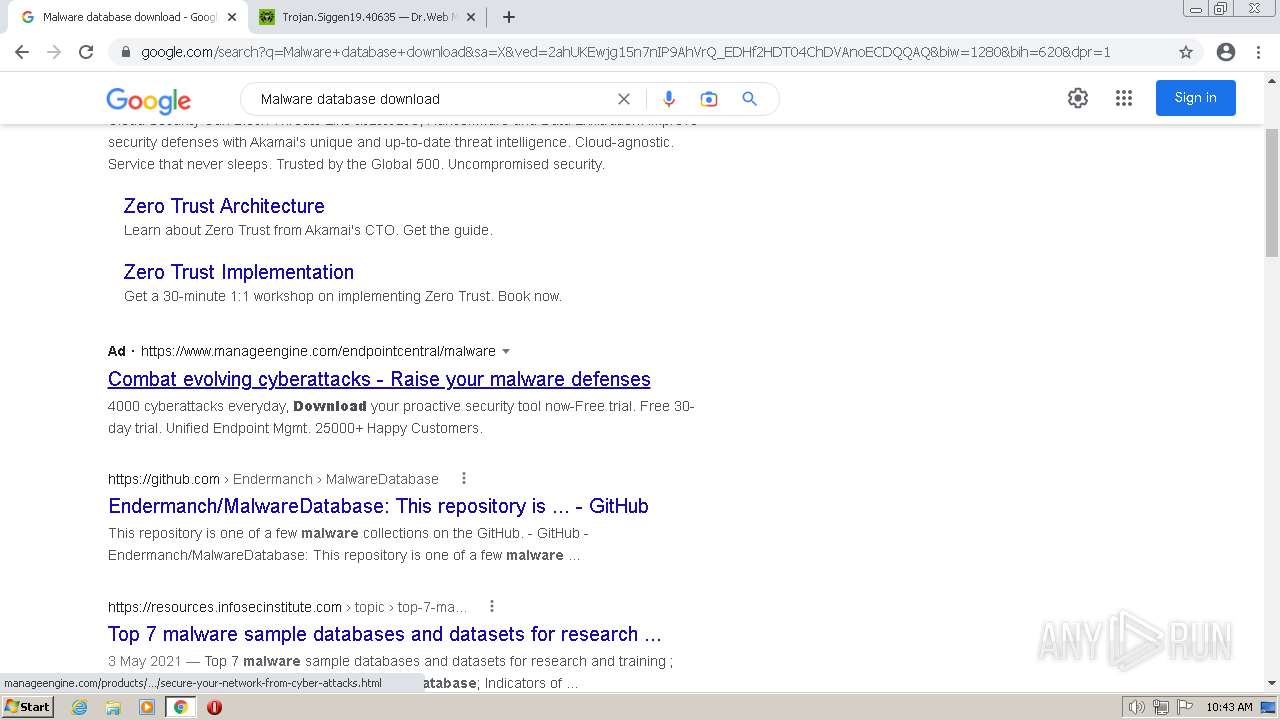Open the Action Center flag icon
The height and width of the screenshot is (720, 1280).
(x=1185, y=707)
